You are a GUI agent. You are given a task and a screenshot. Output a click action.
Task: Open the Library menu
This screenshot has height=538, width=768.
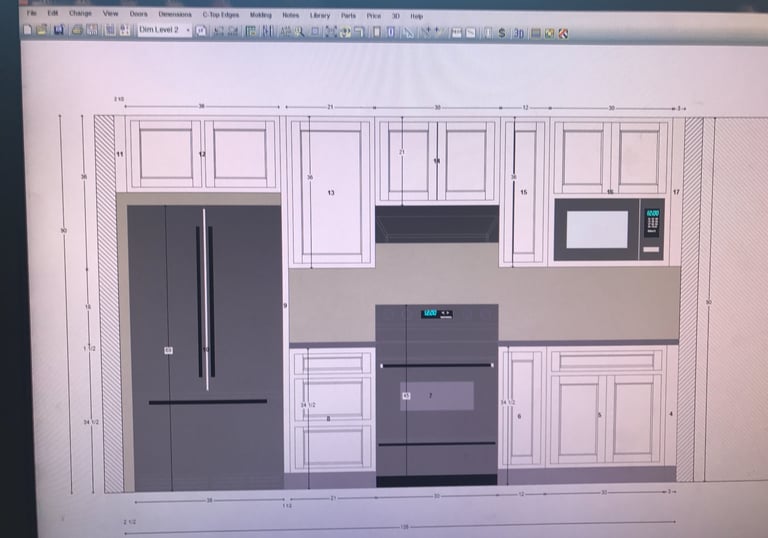[x=320, y=16]
